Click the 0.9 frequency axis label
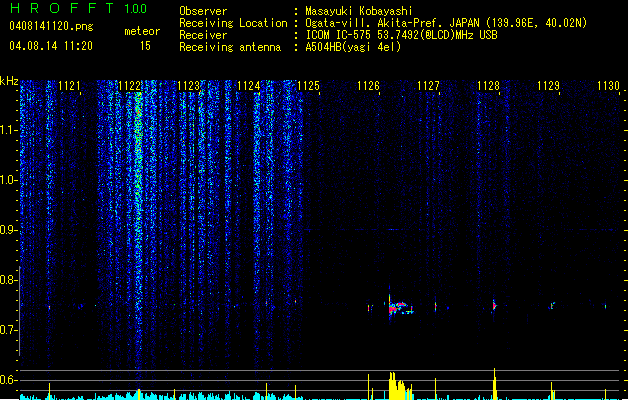Viewport: 629px width, 400px height. tap(8, 230)
